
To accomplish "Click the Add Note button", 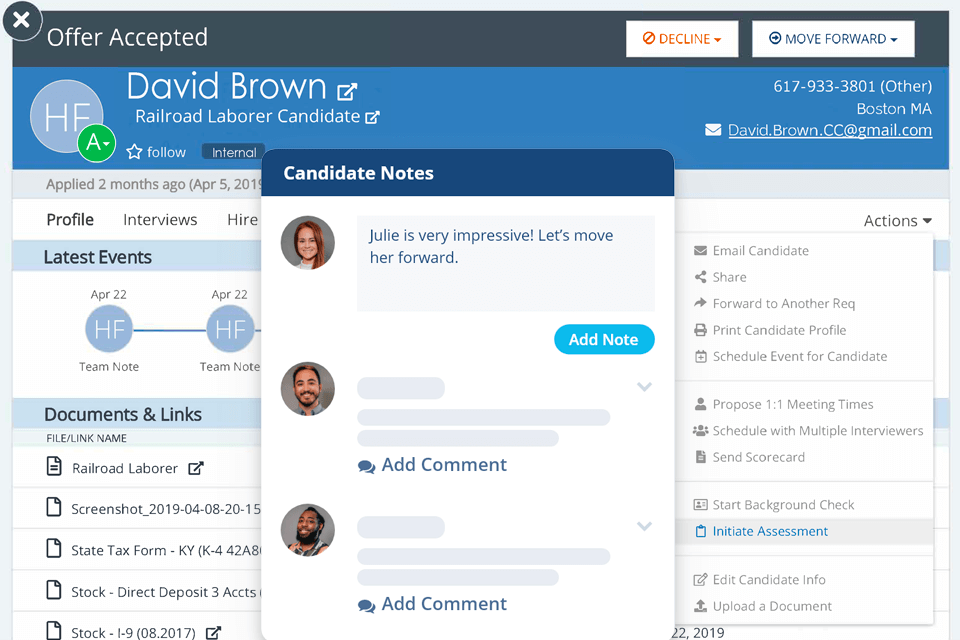I will [604, 339].
